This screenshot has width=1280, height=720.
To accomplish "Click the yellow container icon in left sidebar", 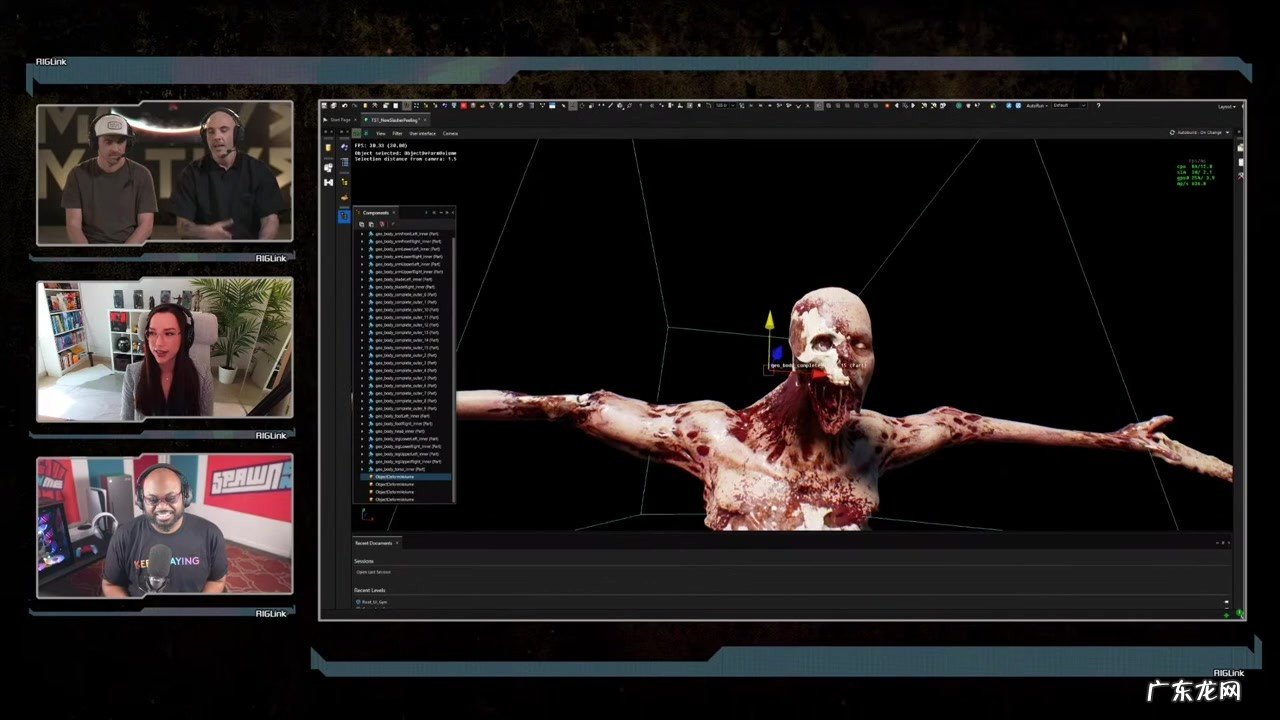I will tap(329, 146).
